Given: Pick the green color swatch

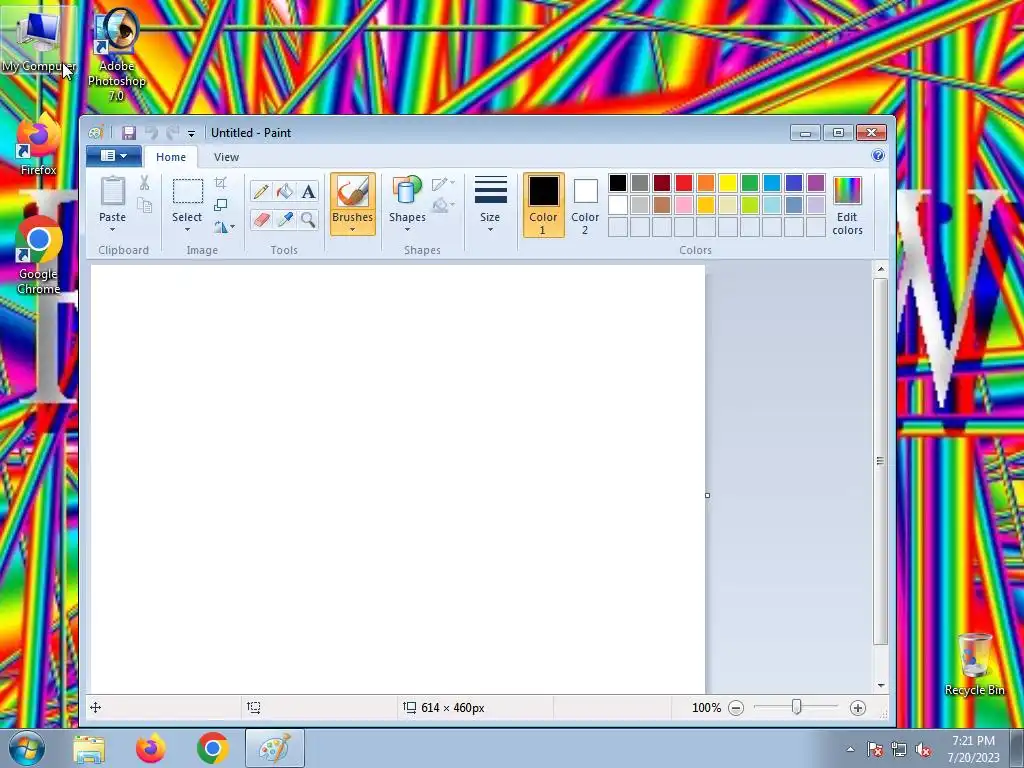Looking at the screenshot, I should coord(750,183).
